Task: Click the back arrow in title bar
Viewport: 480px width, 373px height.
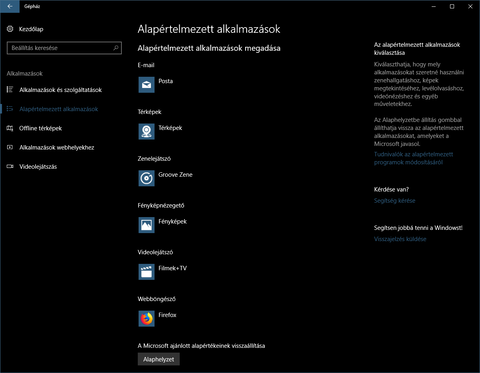Action: 10,6
